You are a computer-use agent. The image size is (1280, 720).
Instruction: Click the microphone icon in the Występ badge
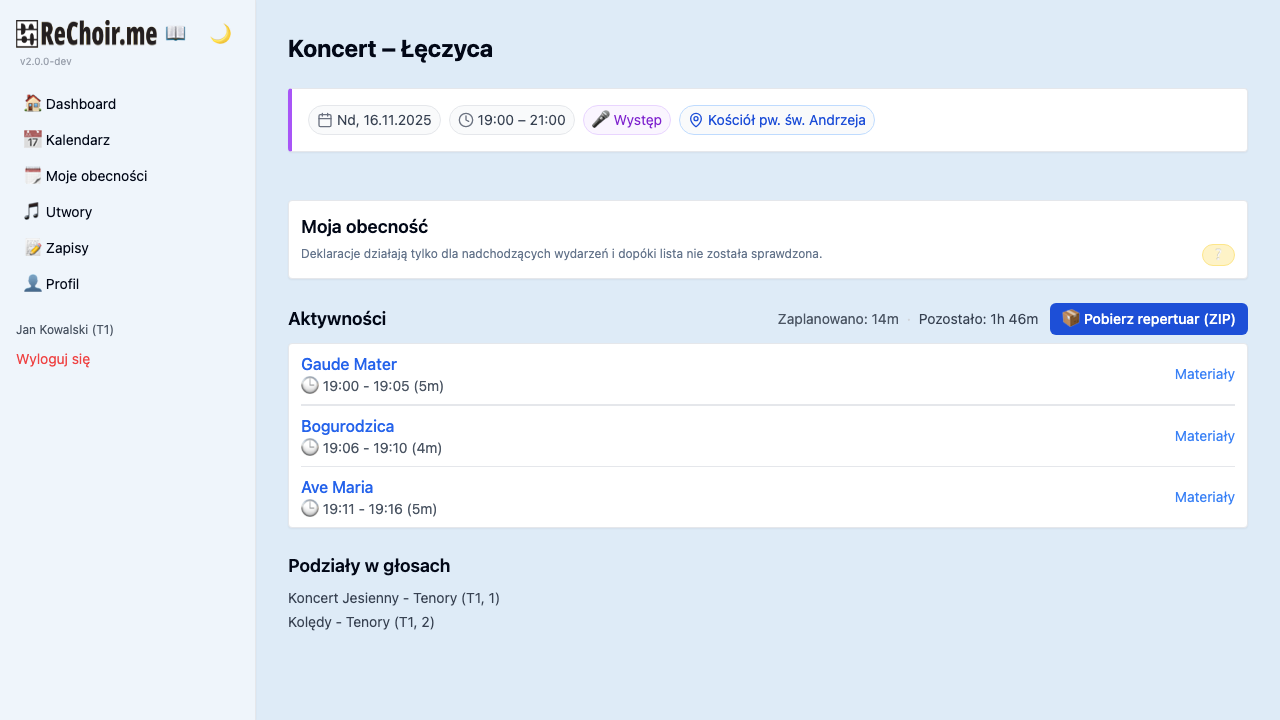pos(600,119)
